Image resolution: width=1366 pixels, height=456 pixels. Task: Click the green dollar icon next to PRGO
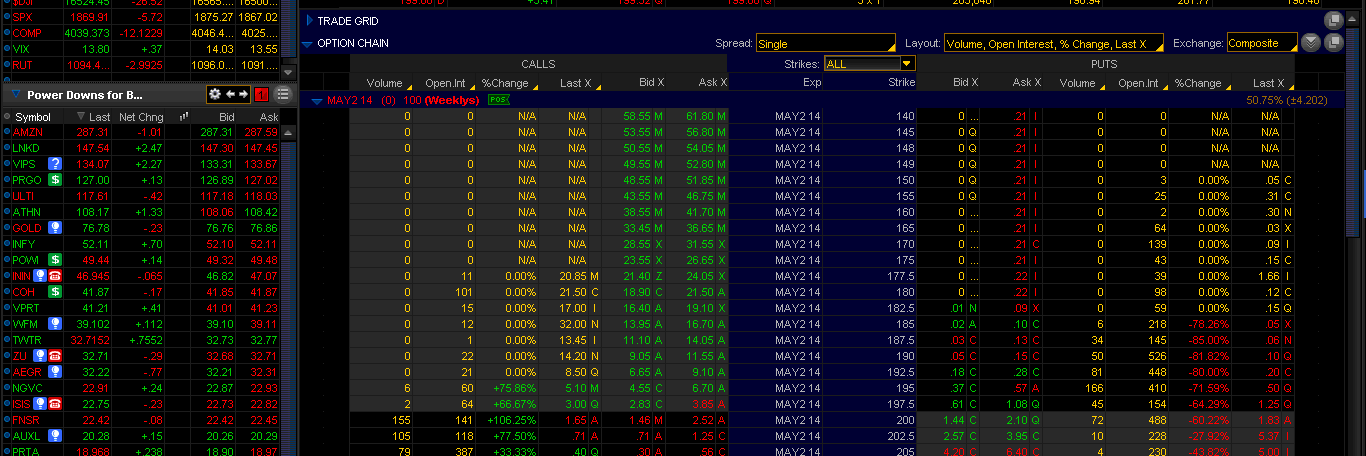(x=56, y=180)
